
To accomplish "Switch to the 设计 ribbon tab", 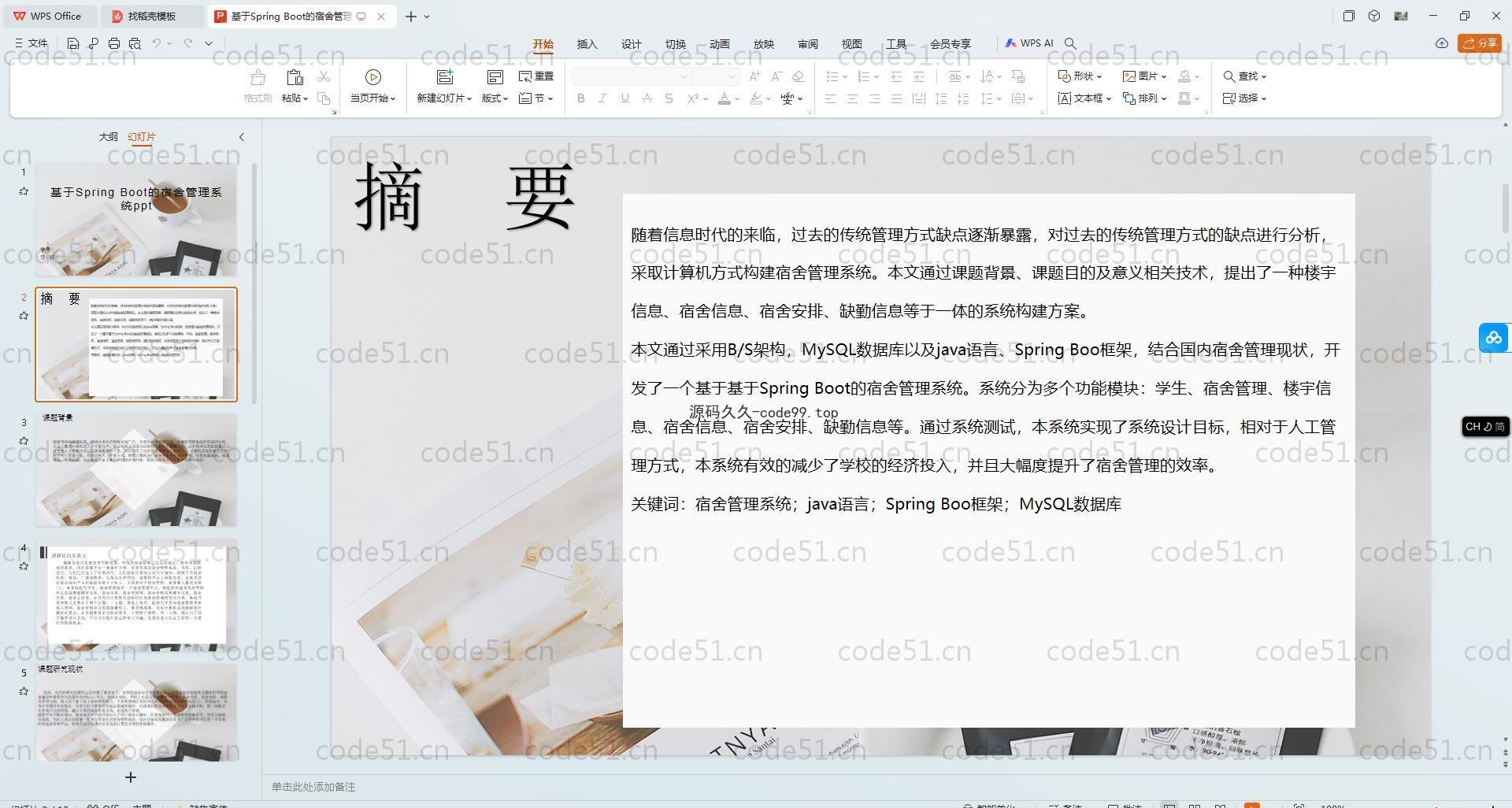I will 632,44.
